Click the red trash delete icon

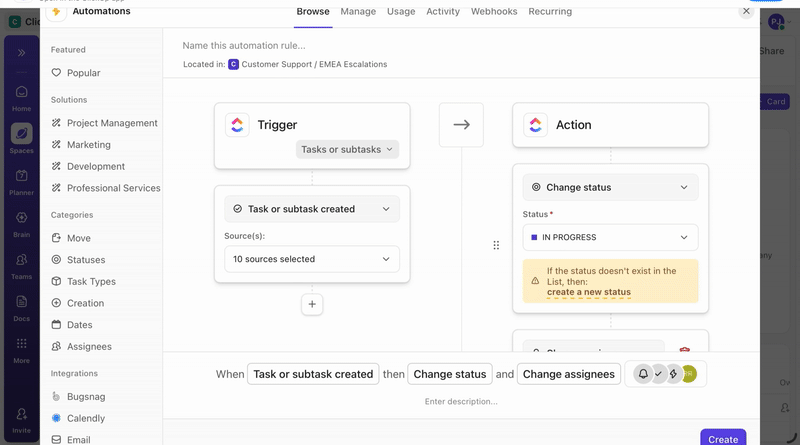(685, 351)
